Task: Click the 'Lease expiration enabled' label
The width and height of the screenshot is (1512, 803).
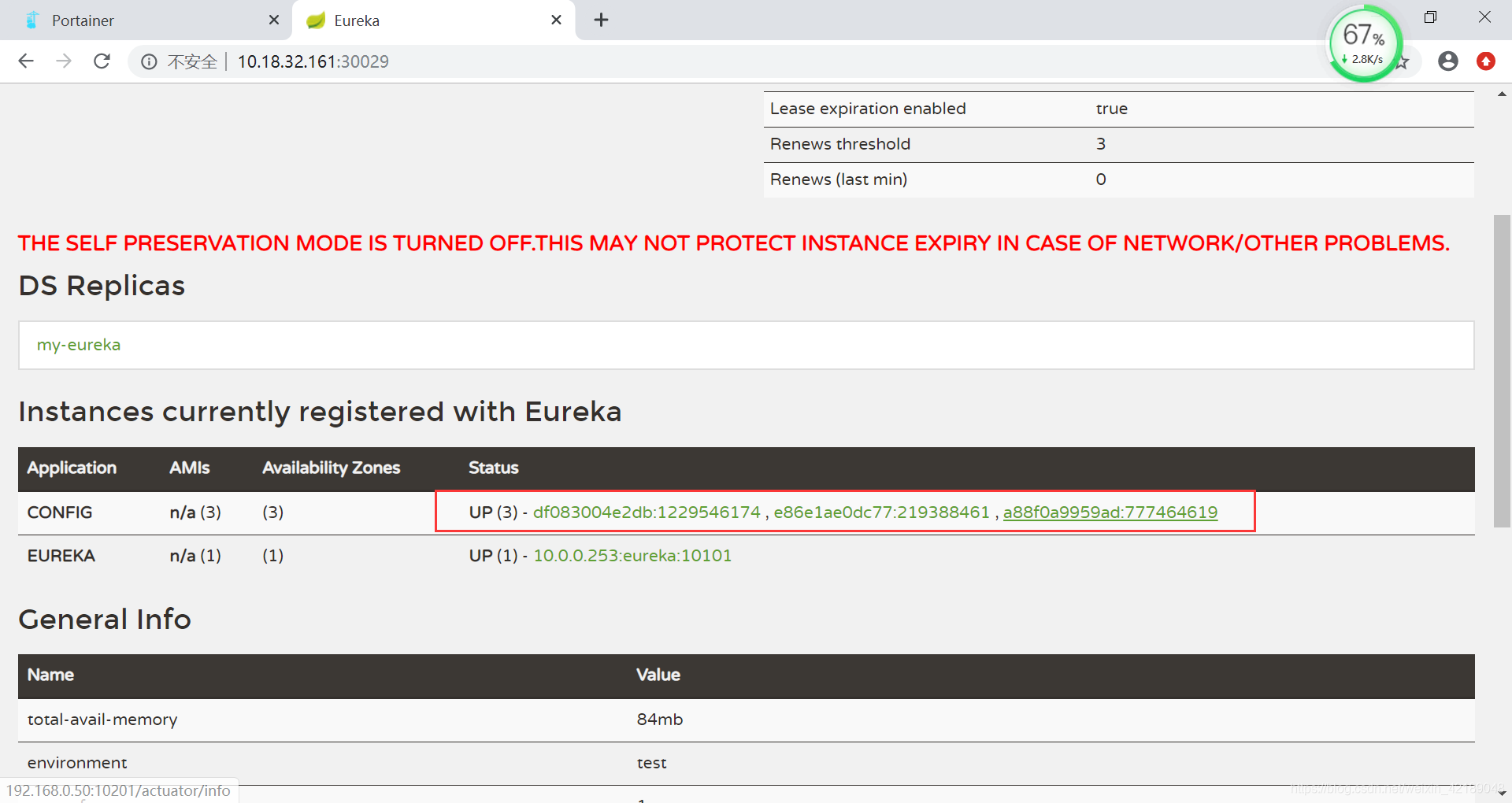Action: pyautogui.click(x=868, y=109)
